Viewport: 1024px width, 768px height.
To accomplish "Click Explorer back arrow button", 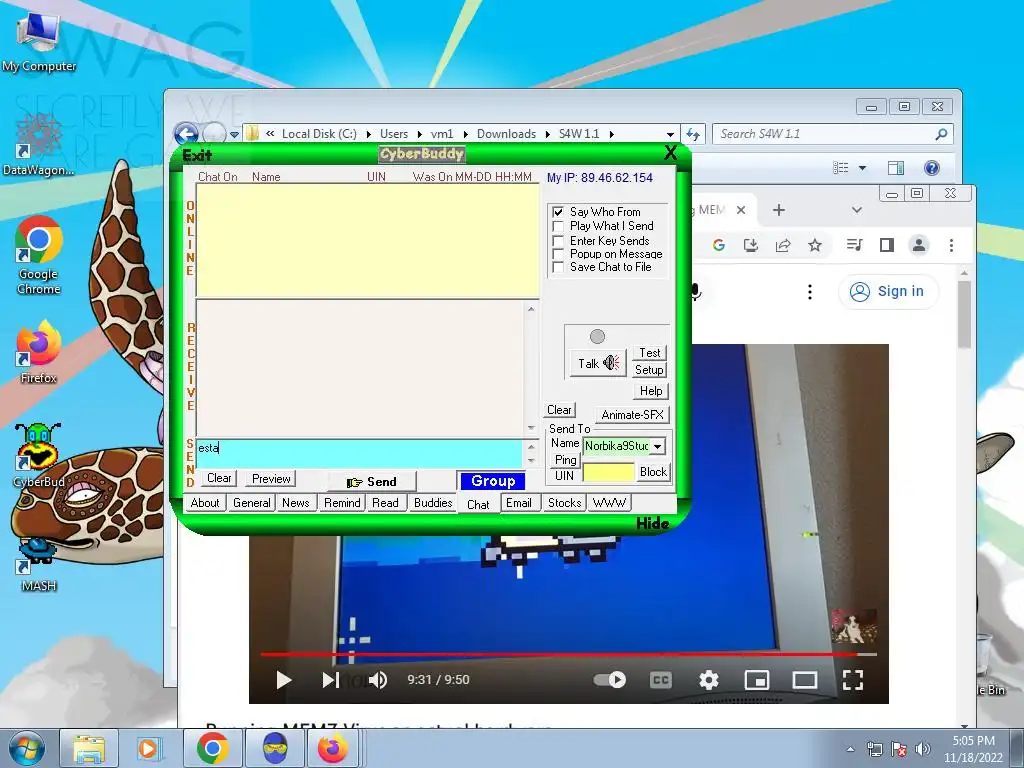I will pyautogui.click(x=186, y=135).
